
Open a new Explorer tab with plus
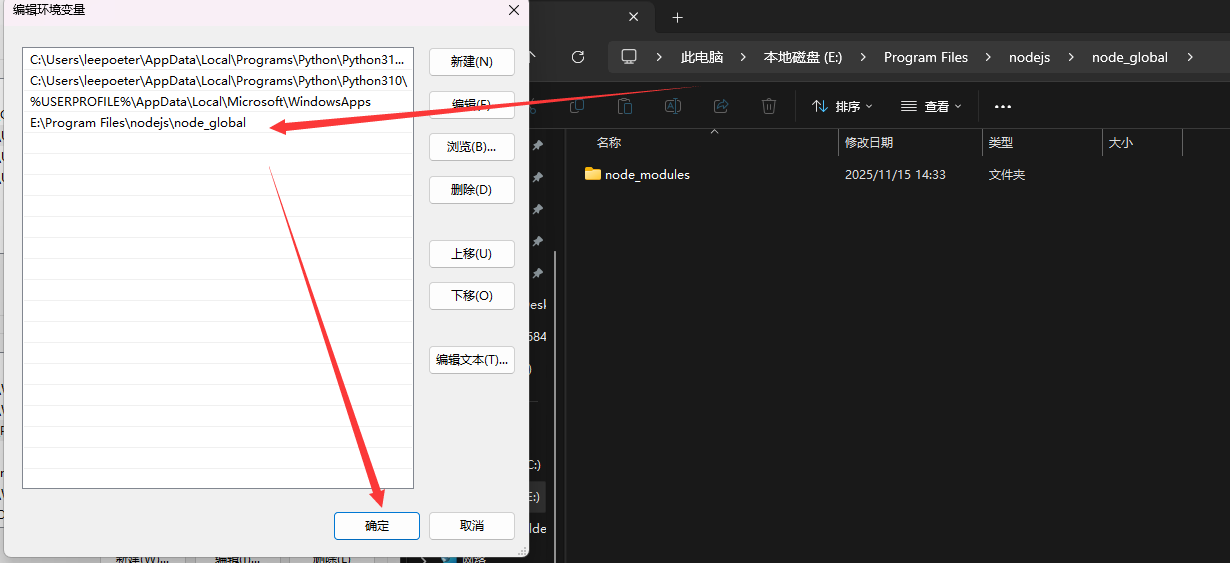pos(677,18)
